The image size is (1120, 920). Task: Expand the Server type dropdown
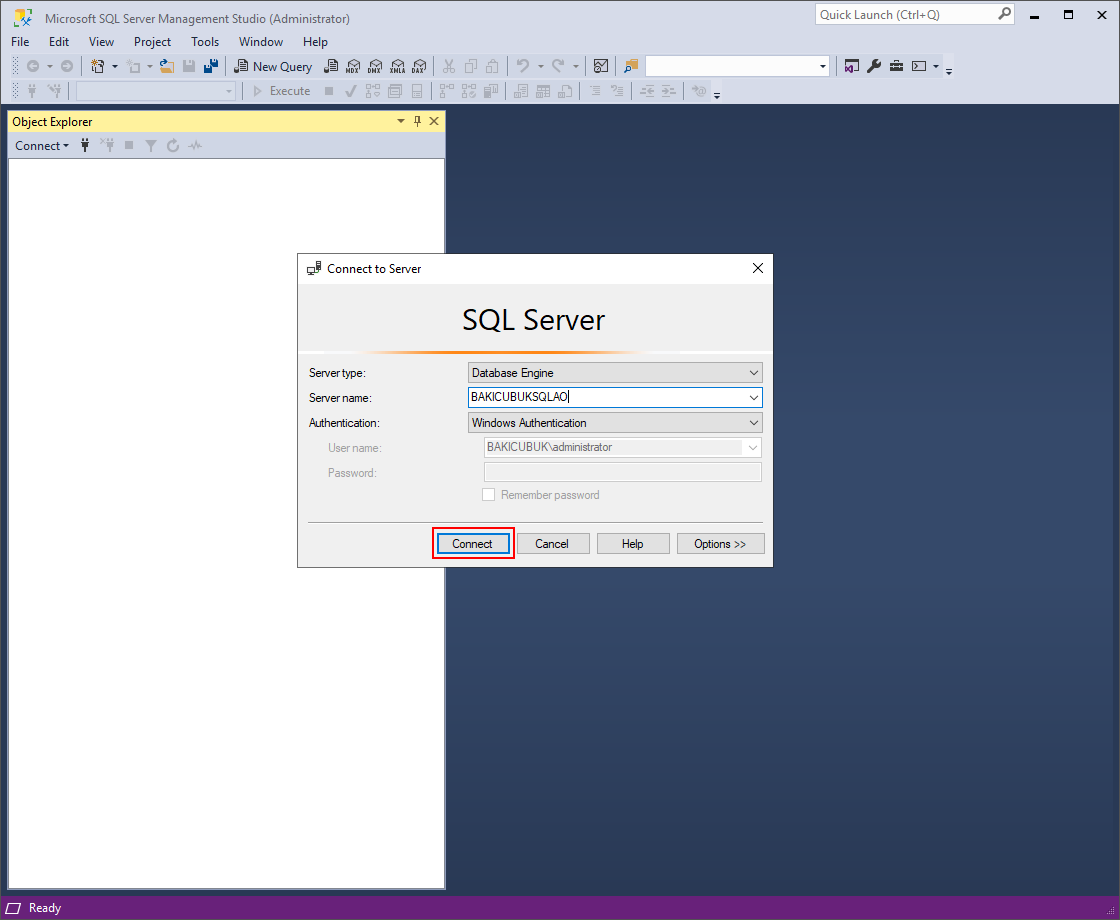[x=754, y=373]
